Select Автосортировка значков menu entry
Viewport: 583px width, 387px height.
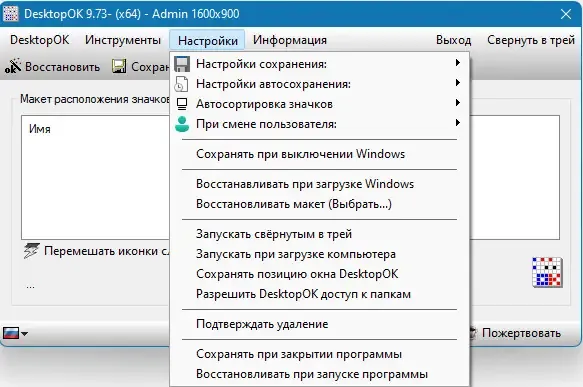(320, 104)
